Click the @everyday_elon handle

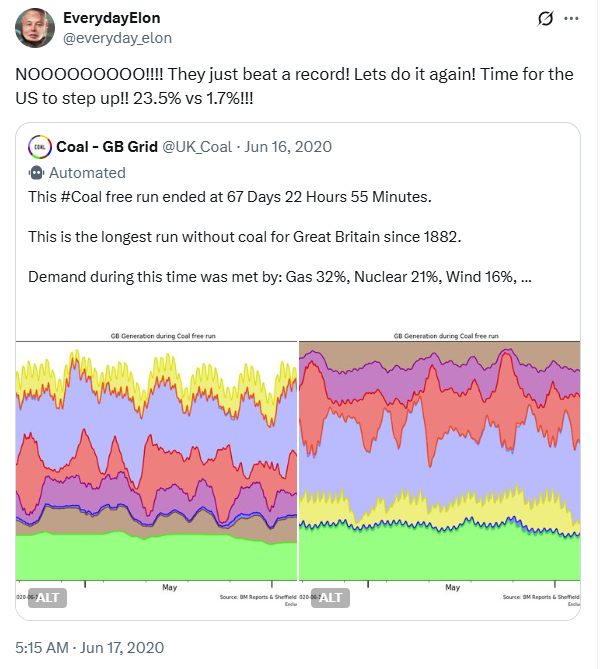pyautogui.click(x=117, y=38)
